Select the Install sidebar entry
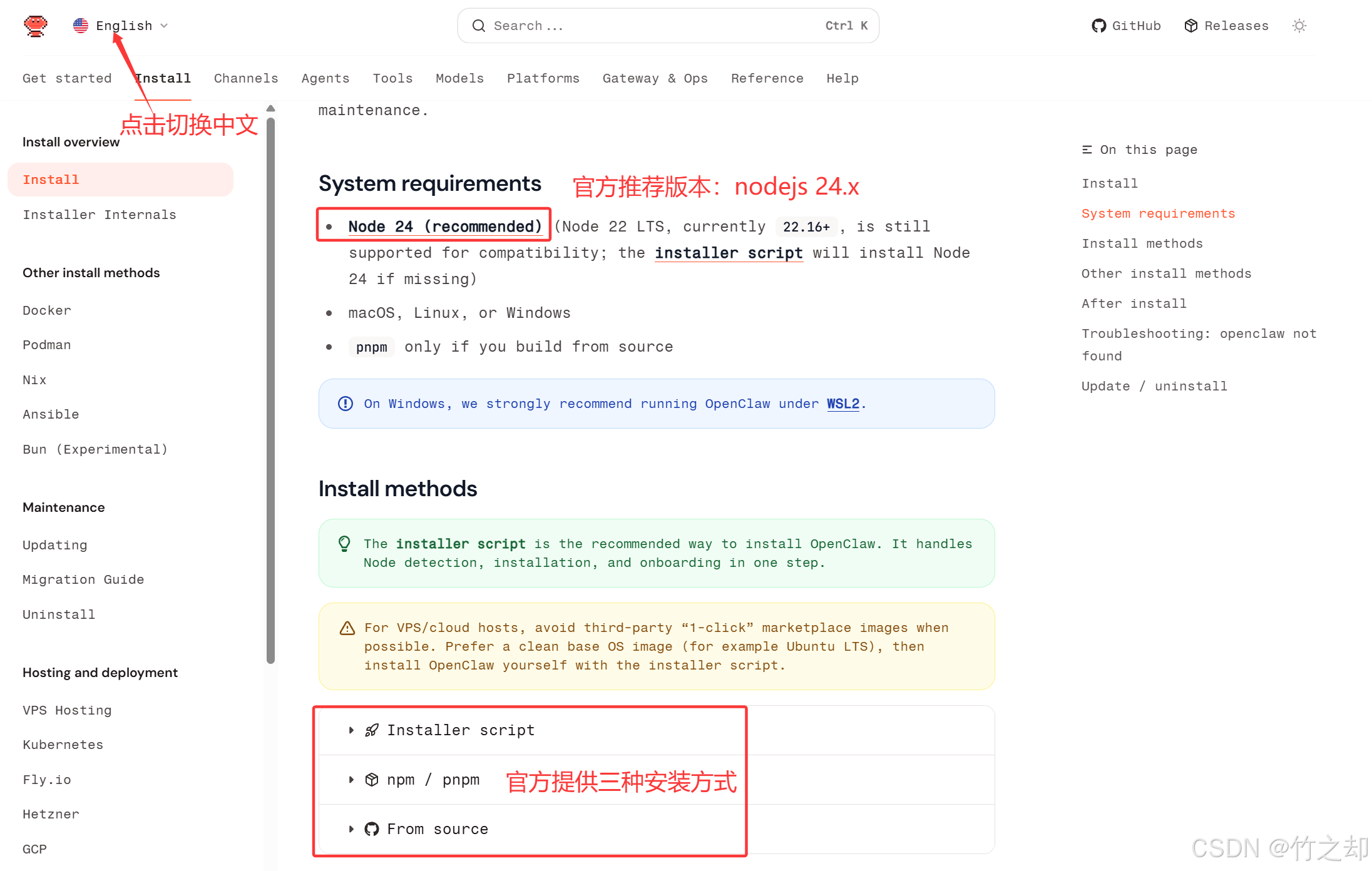 [x=51, y=180]
